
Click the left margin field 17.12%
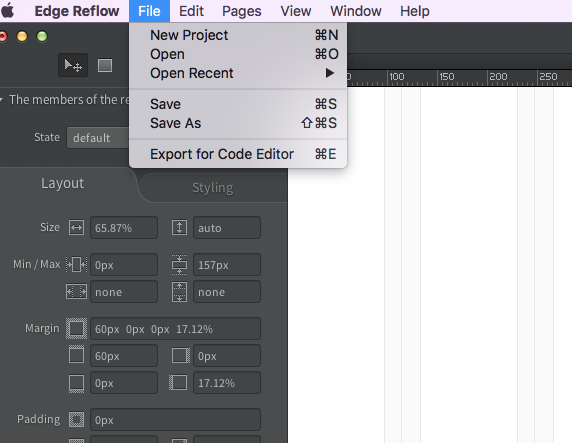pos(227,383)
